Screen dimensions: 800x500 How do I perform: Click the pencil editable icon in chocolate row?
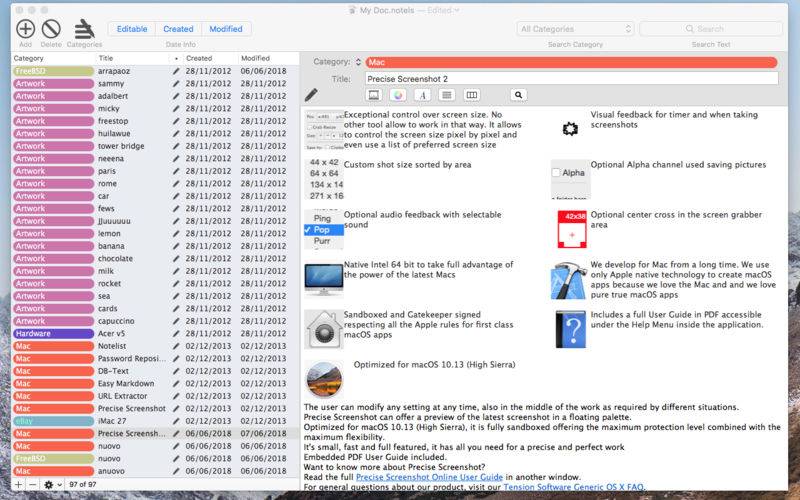point(176,259)
